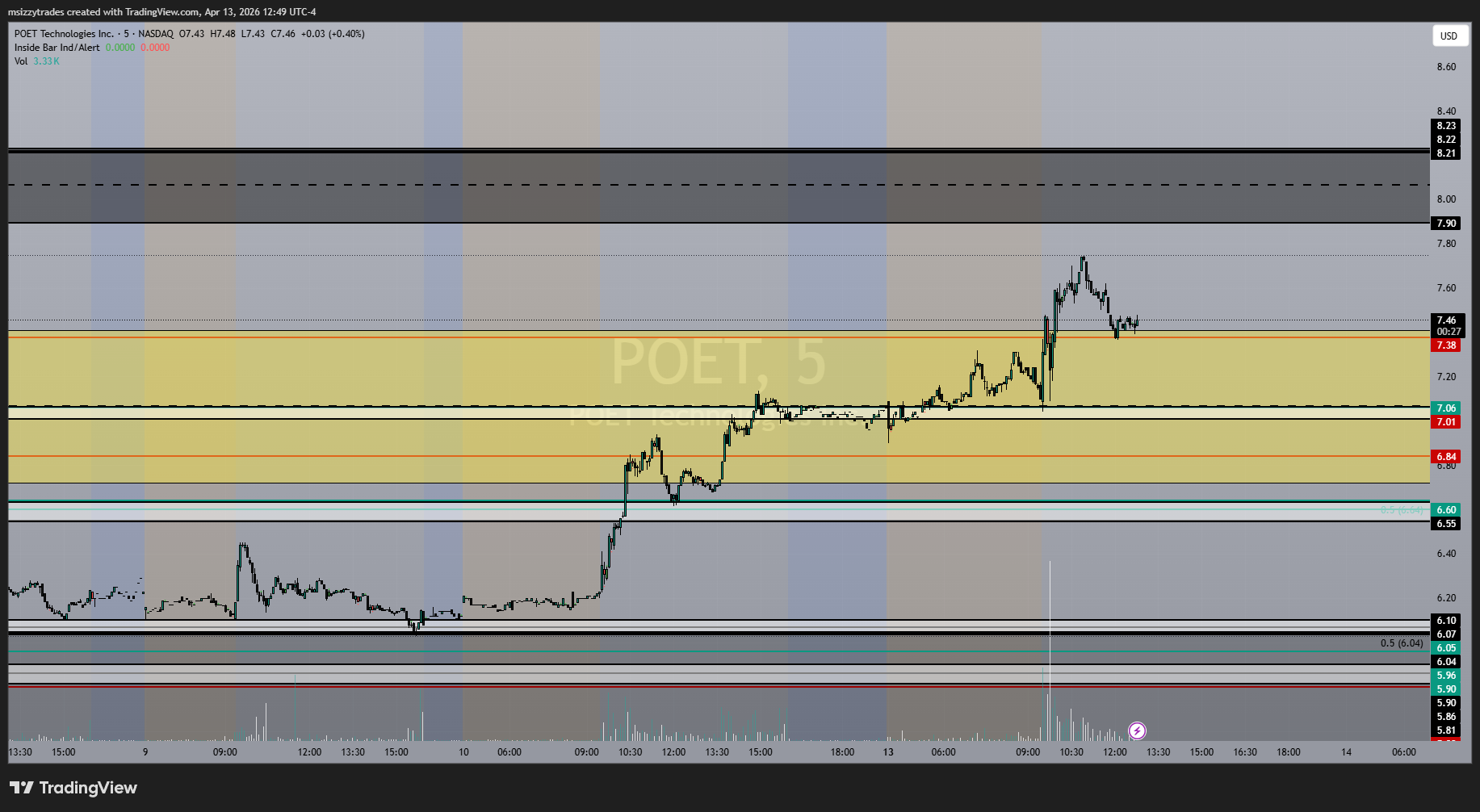Click the date label 10 on time axis
This screenshot has width=1480, height=812.
coord(463,752)
